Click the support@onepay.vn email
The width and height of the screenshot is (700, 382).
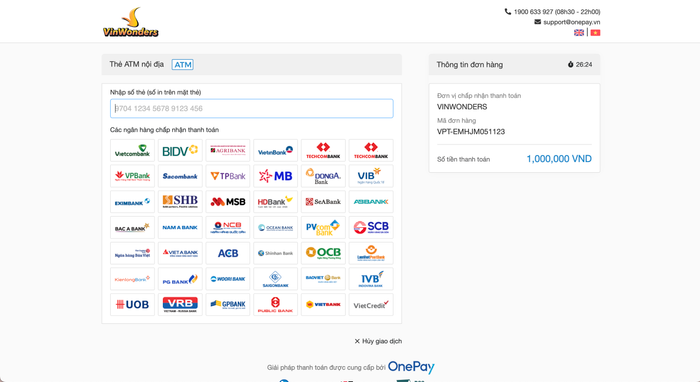tap(571, 22)
